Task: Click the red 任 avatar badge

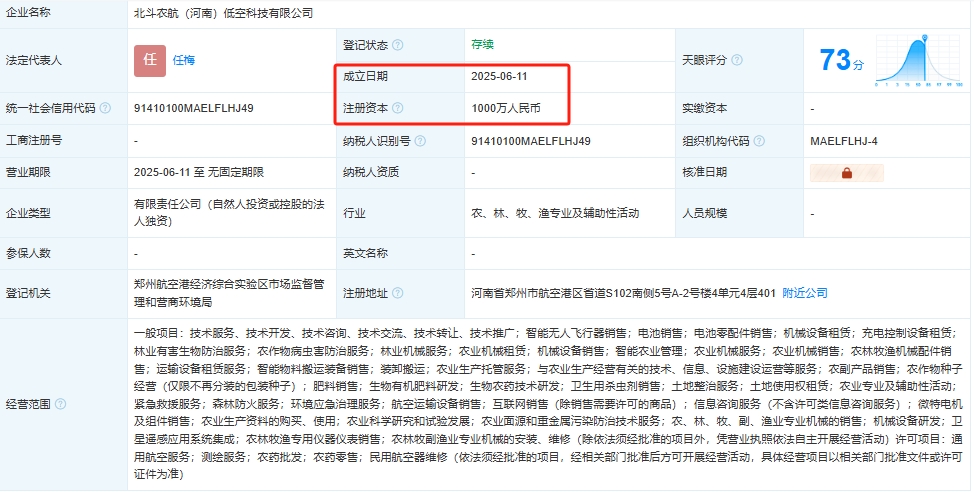Action: point(150,60)
